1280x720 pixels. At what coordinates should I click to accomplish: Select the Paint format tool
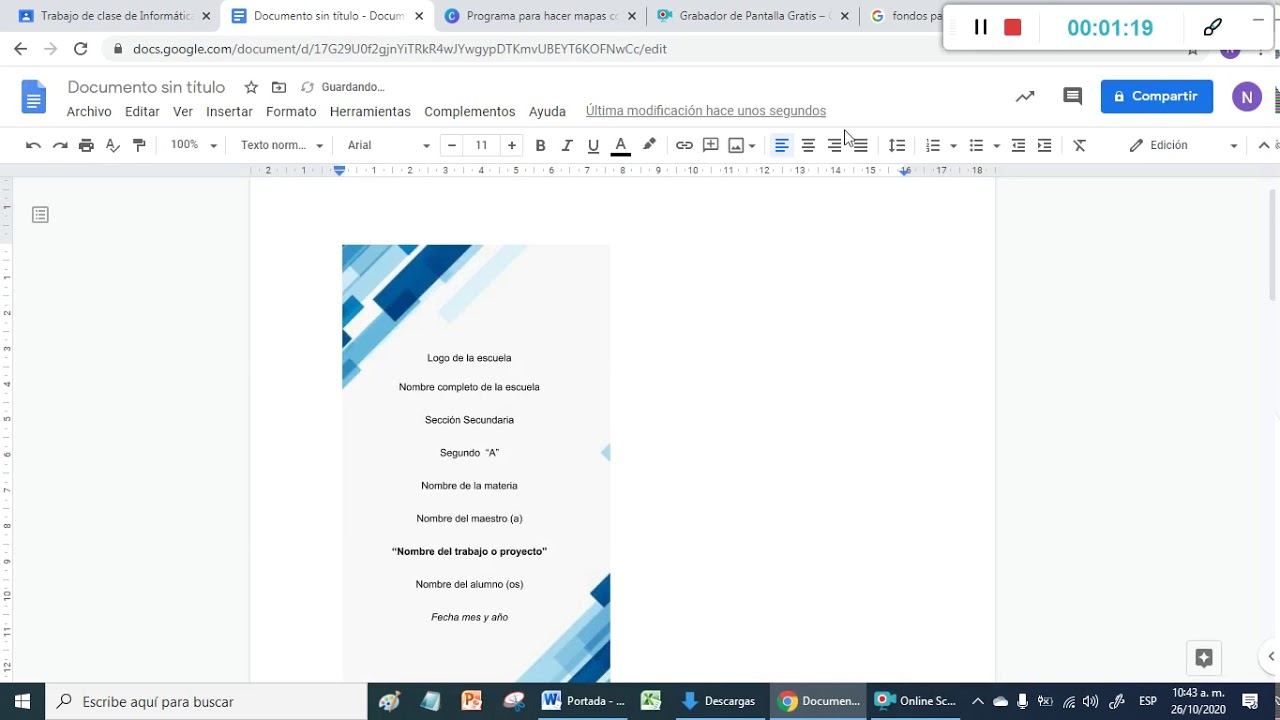coord(139,145)
